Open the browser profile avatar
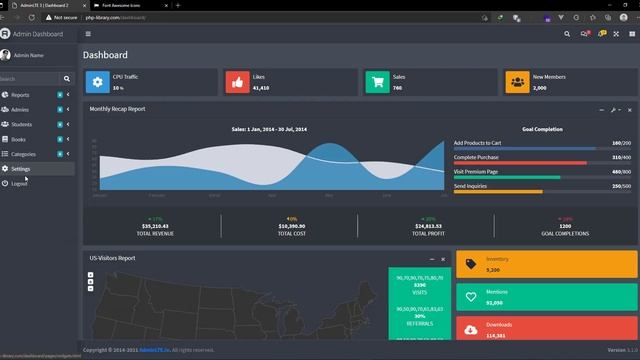 tap(623, 18)
